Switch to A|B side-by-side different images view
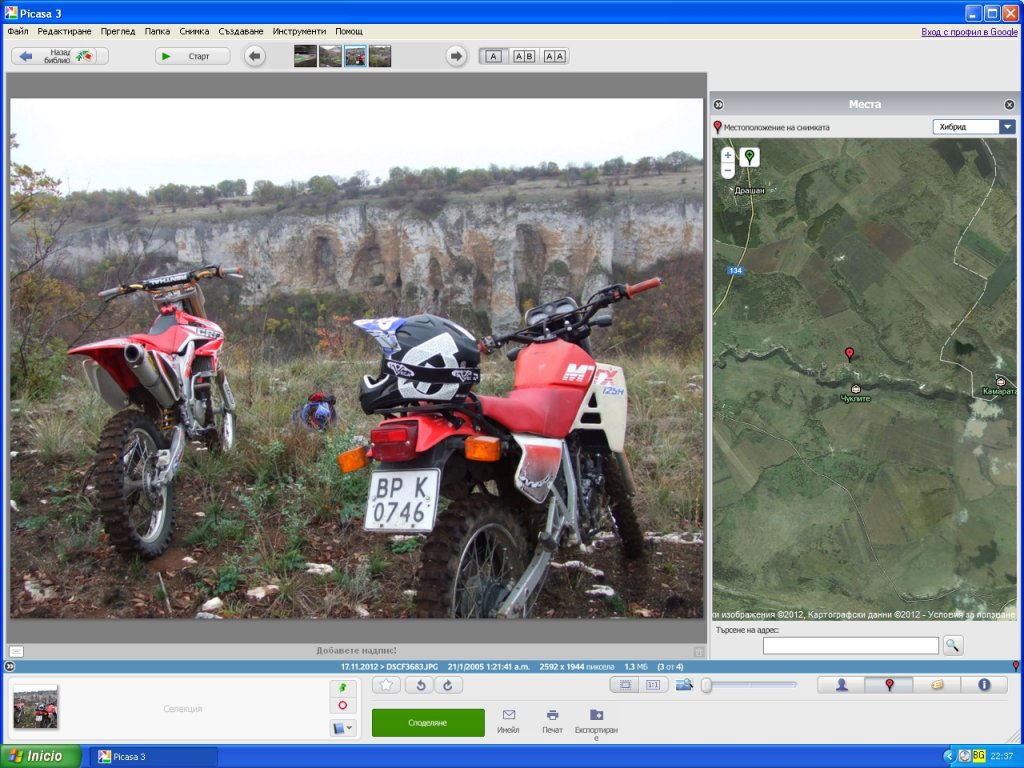This screenshot has width=1024, height=768. point(524,56)
